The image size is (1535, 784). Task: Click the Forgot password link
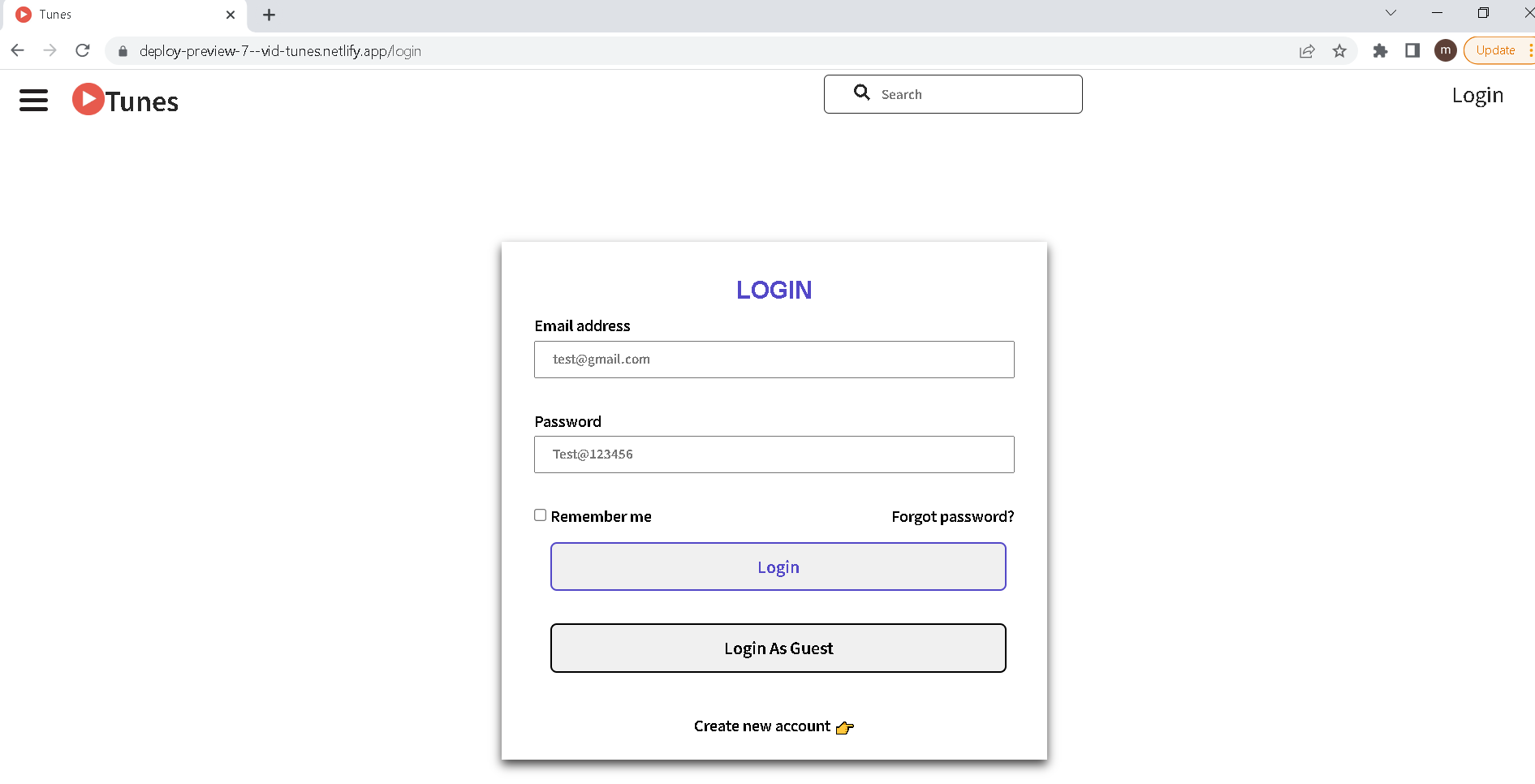click(952, 516)
